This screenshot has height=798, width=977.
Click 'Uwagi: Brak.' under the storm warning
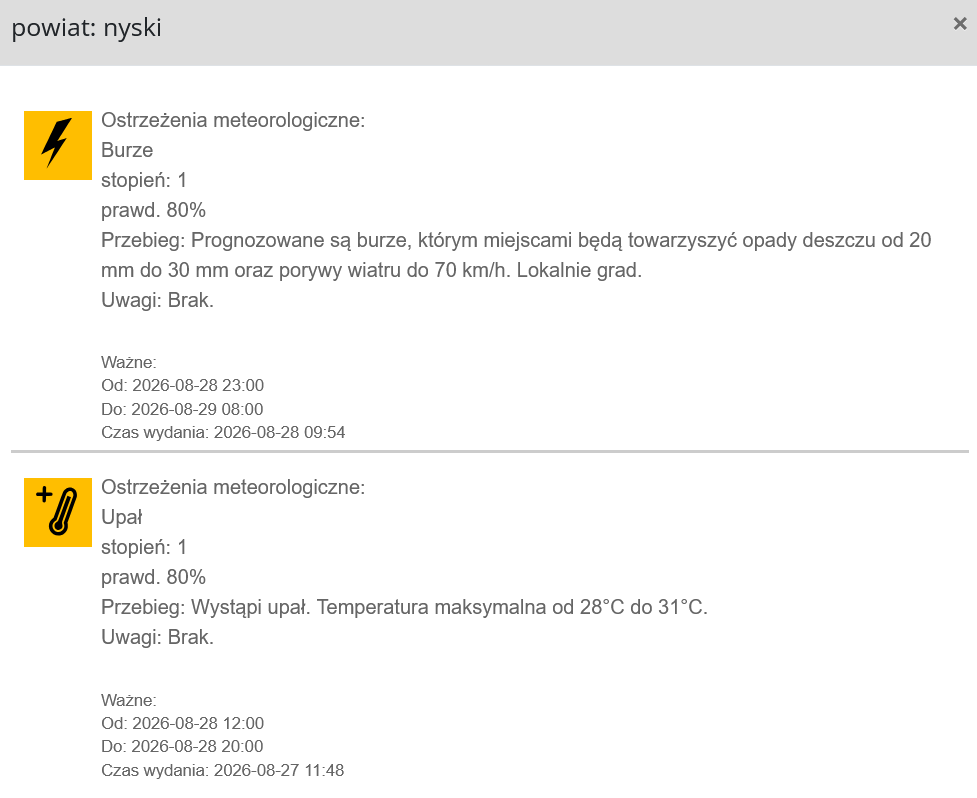157,300
